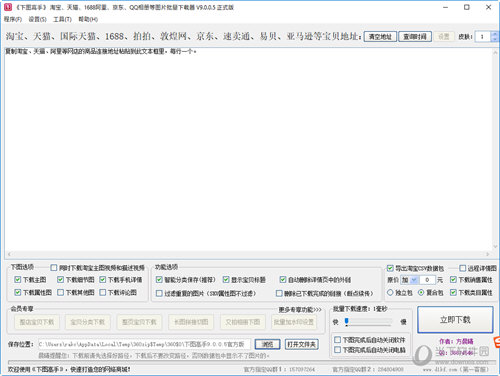500x376 pixels.
Task: Click the 立即下载 button
Action: tap(455, 320)
